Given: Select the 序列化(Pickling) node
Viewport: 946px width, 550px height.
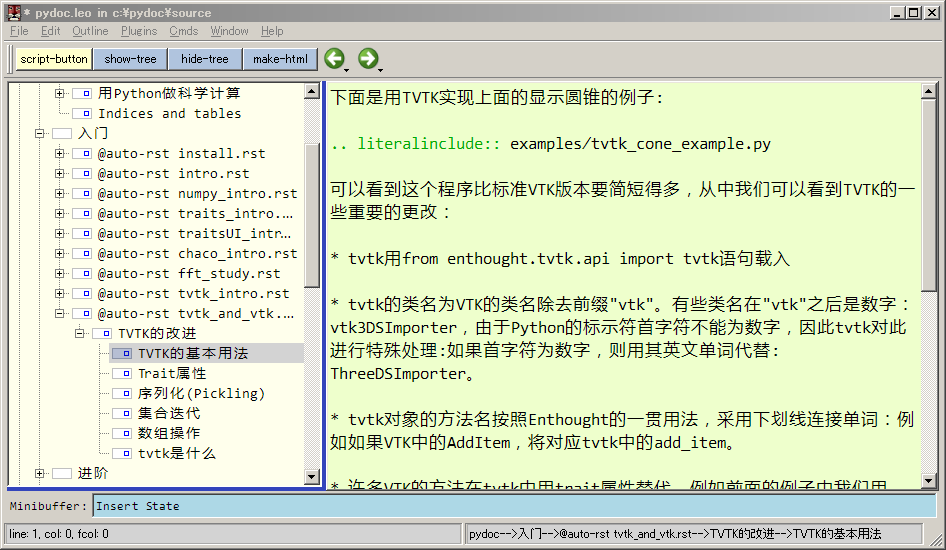Looking at the screenshot, I should tap(202, 394).
